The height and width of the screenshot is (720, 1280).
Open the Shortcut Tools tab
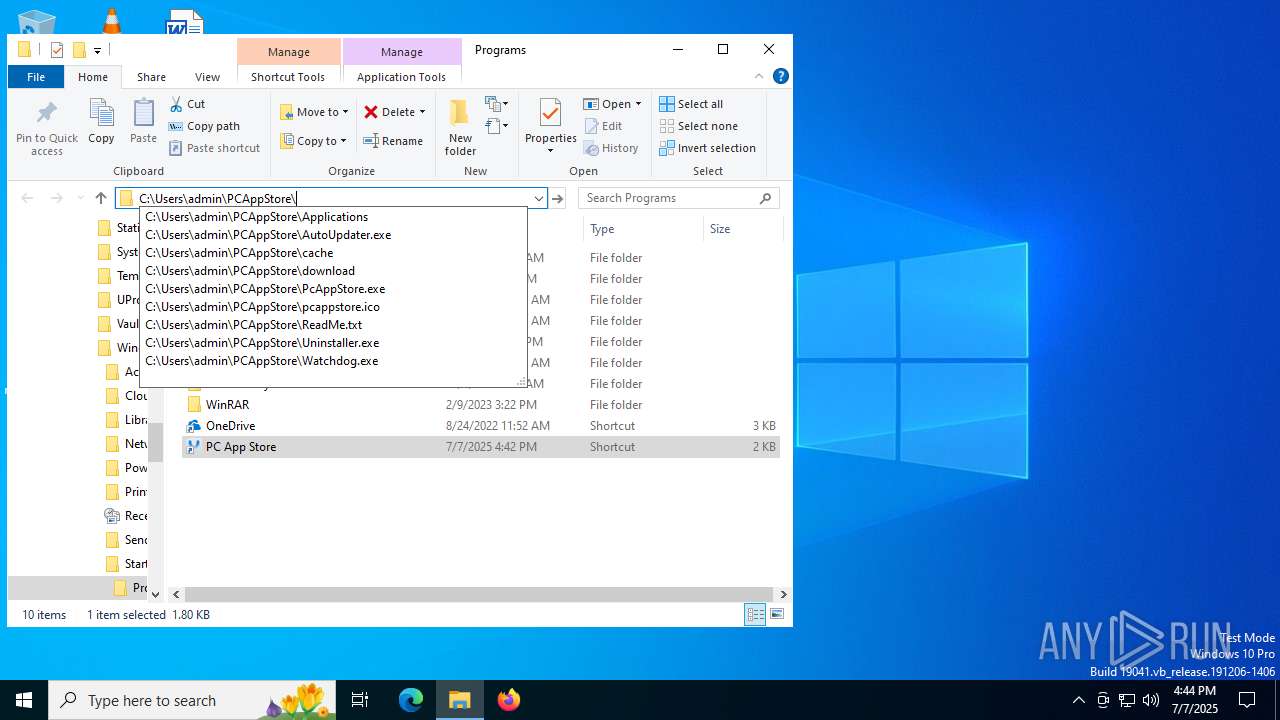288,77
